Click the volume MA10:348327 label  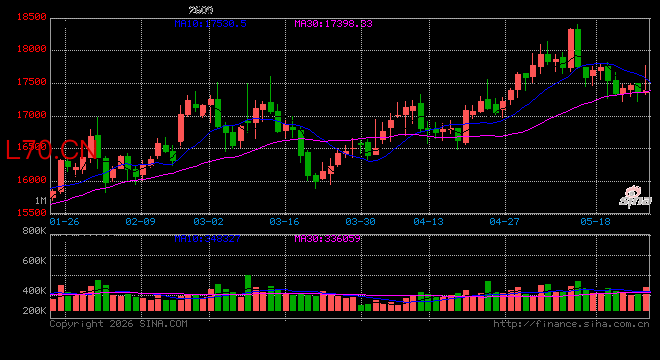[208, 239]
